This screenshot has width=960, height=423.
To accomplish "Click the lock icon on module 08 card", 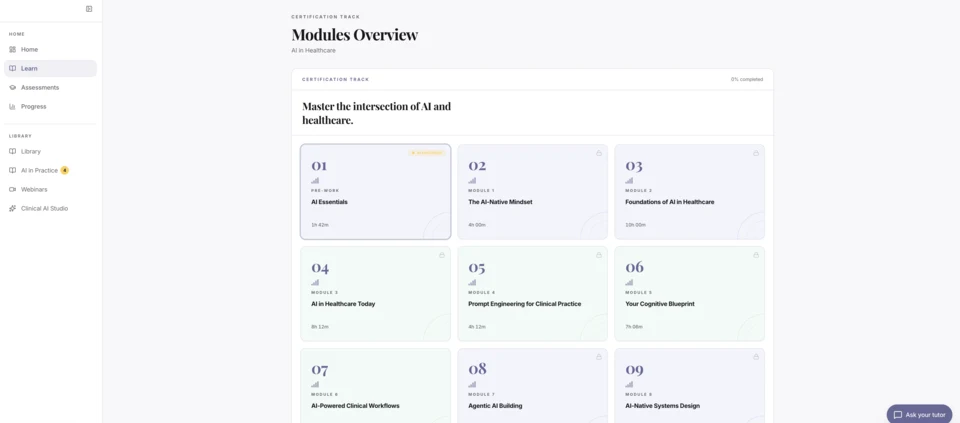I will pyautogui.click(x=599, y=356).
